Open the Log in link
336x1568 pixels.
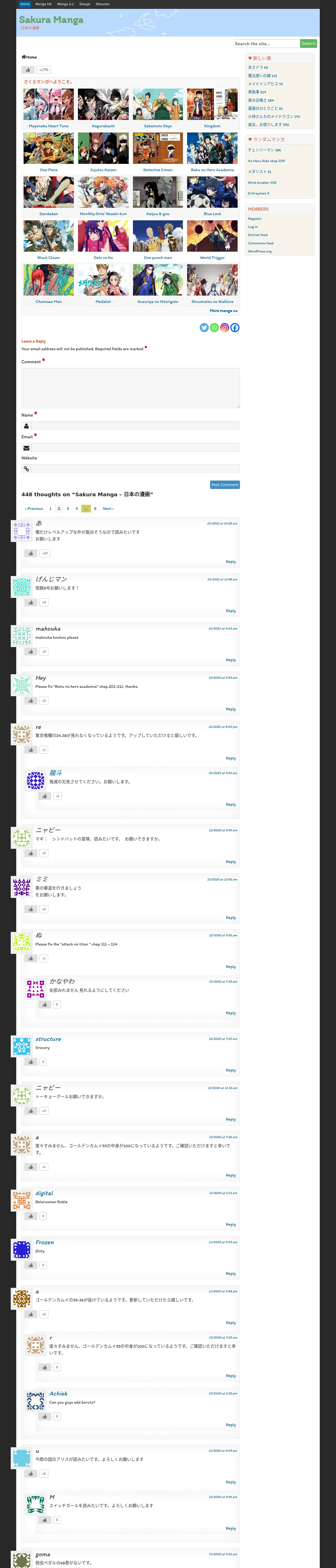(253, 227)
